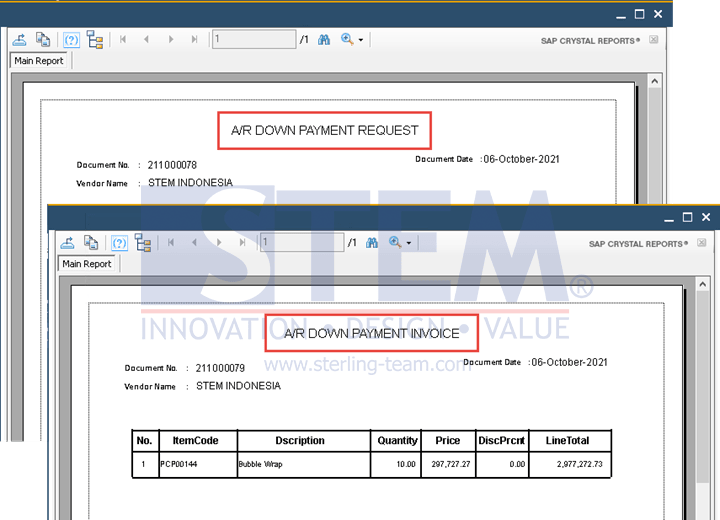Click document number 211000078
Viewport: 720px width, 520px height.
(x=172, y=165)
